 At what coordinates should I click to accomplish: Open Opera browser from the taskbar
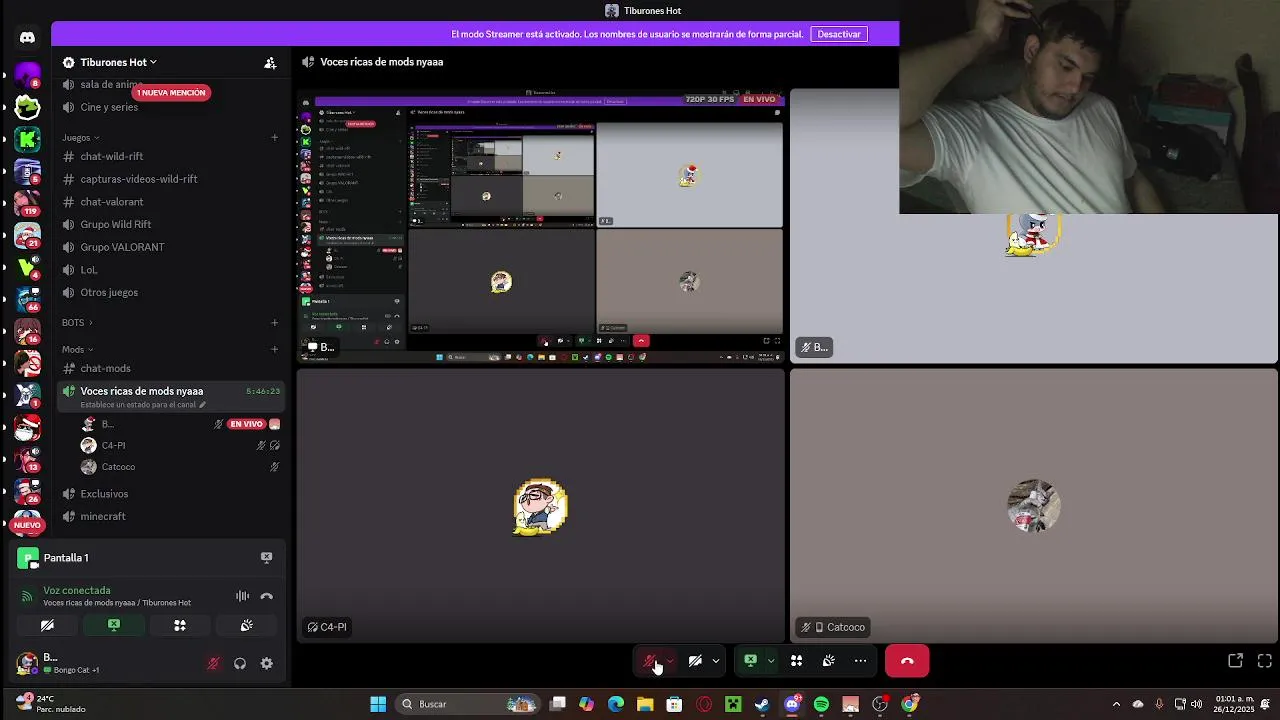[704, 704]
